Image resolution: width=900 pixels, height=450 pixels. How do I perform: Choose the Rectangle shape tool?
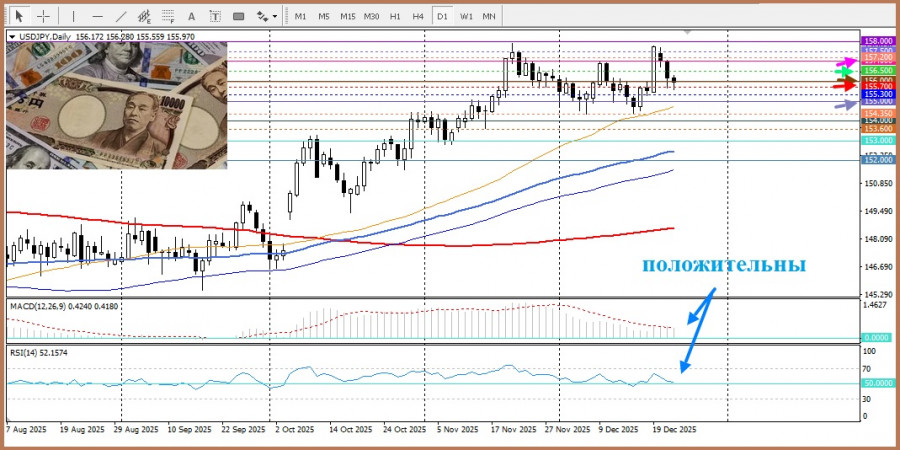(x=238, y=16)
